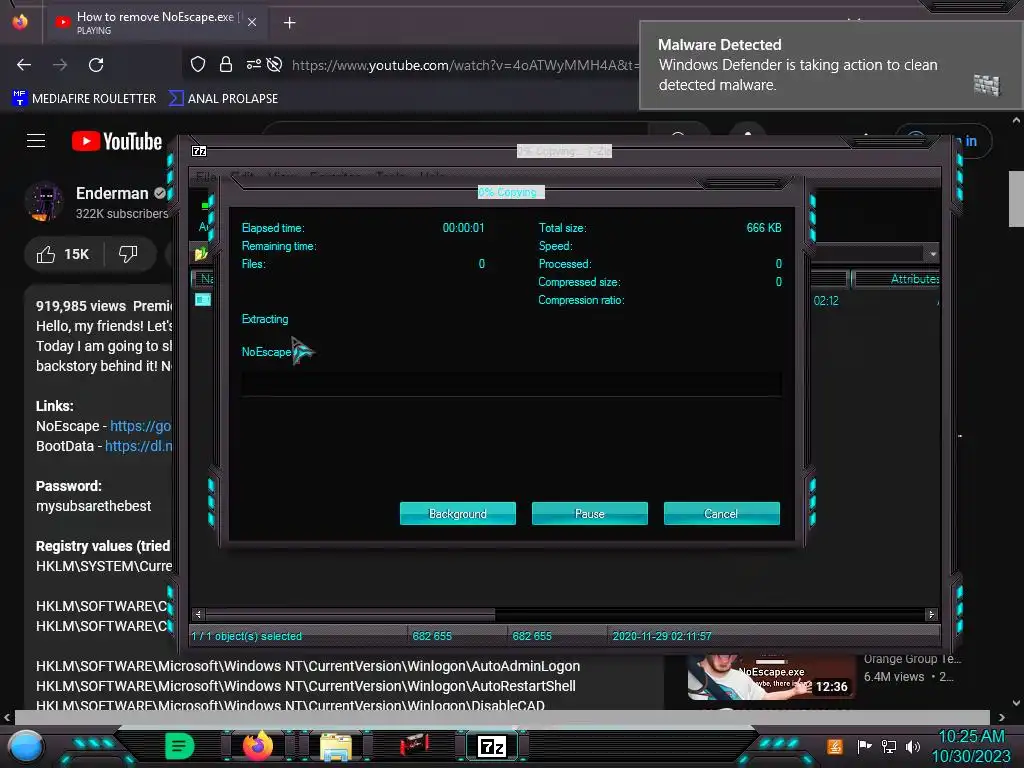Click the 919,985 views text
This screenshot has height=768, width=1024.
pos(81,306)
